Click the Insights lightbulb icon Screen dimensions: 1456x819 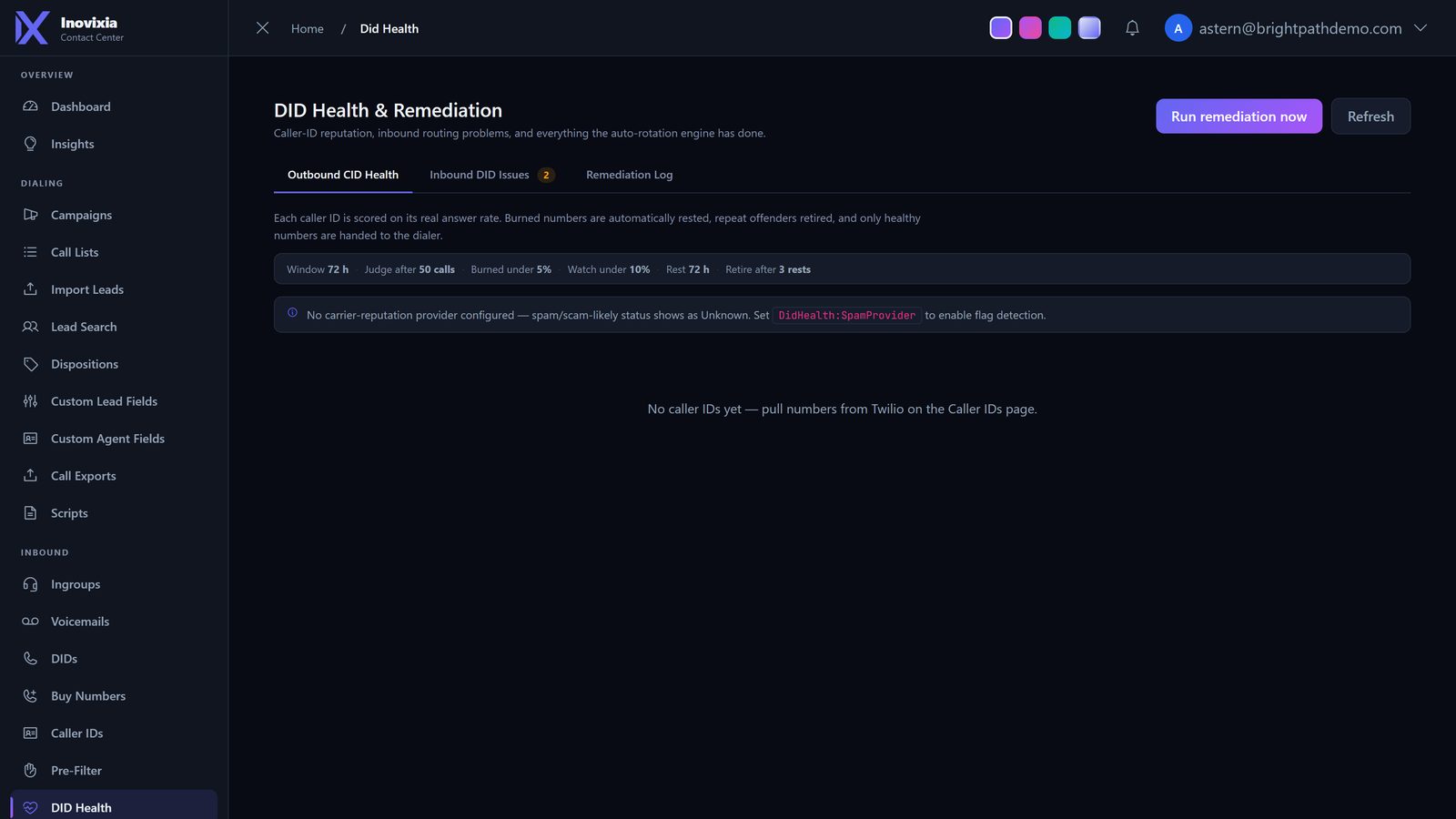30,144
